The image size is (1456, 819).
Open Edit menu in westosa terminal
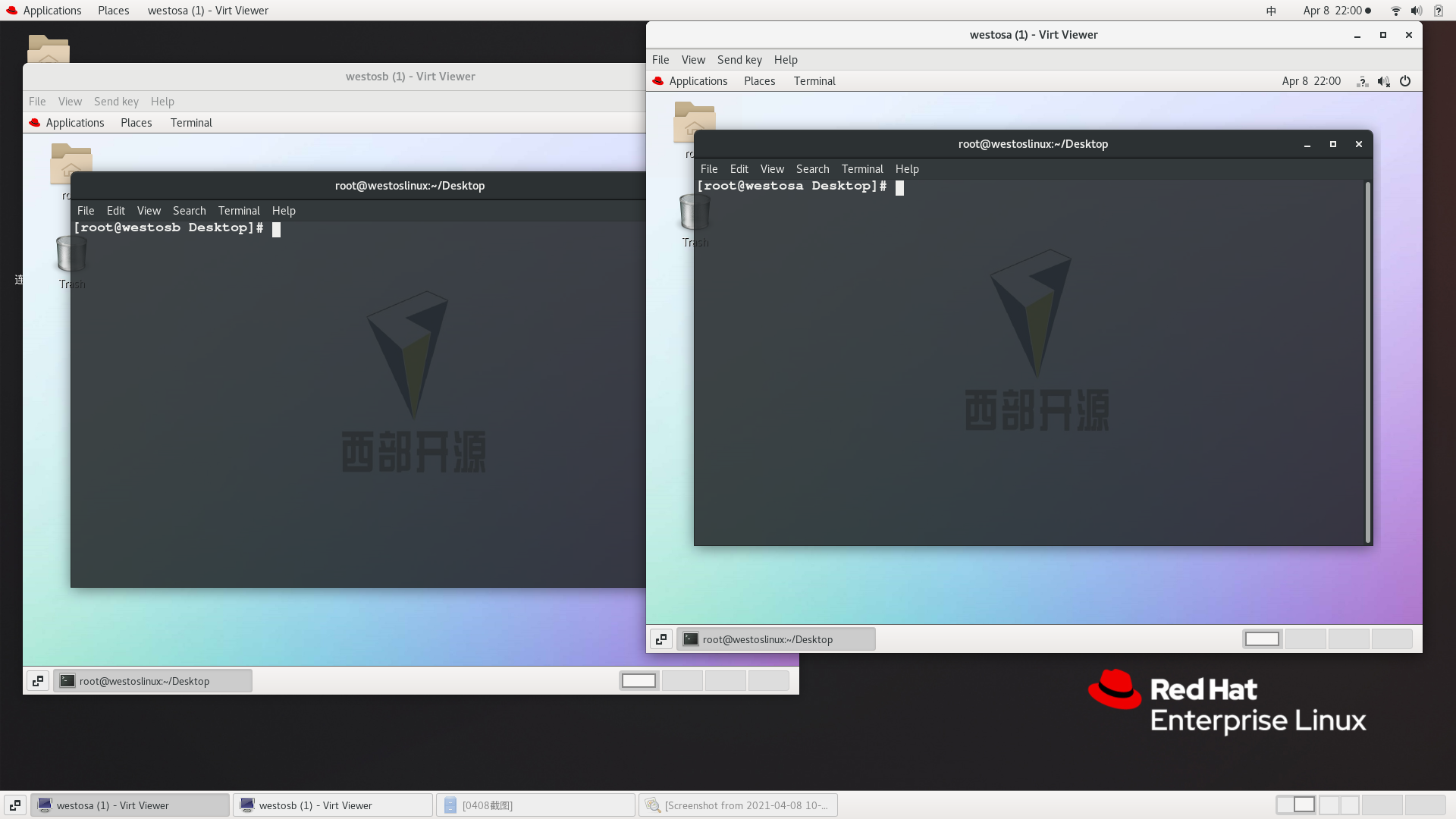tap(739, 169)
